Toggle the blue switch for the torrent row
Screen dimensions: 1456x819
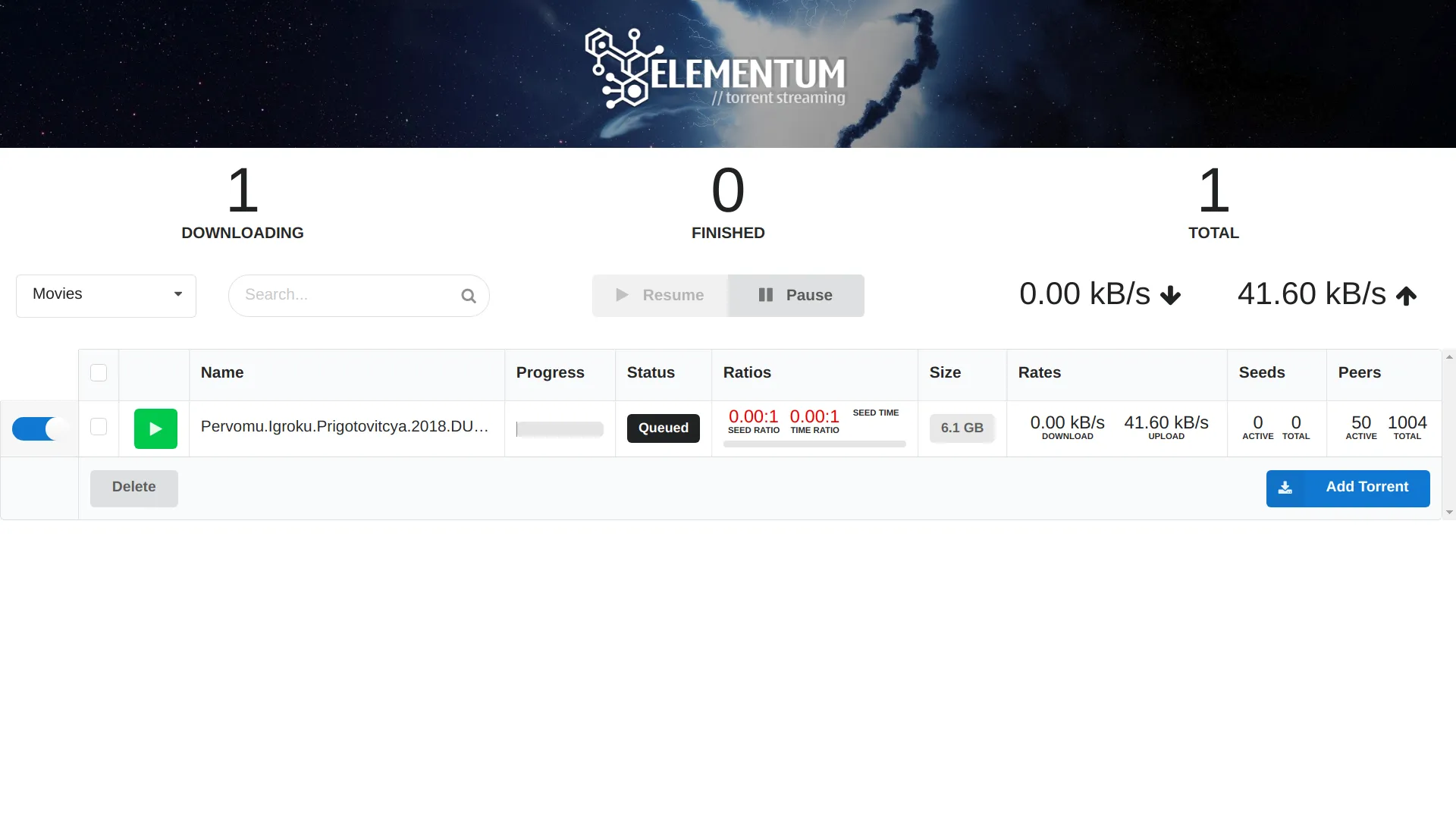tap(39, 428)
